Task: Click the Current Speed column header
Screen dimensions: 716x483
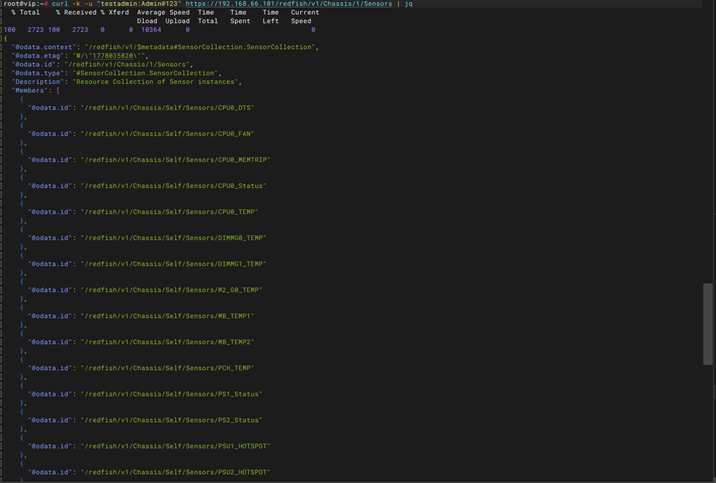Action: (x=305, y=16)
